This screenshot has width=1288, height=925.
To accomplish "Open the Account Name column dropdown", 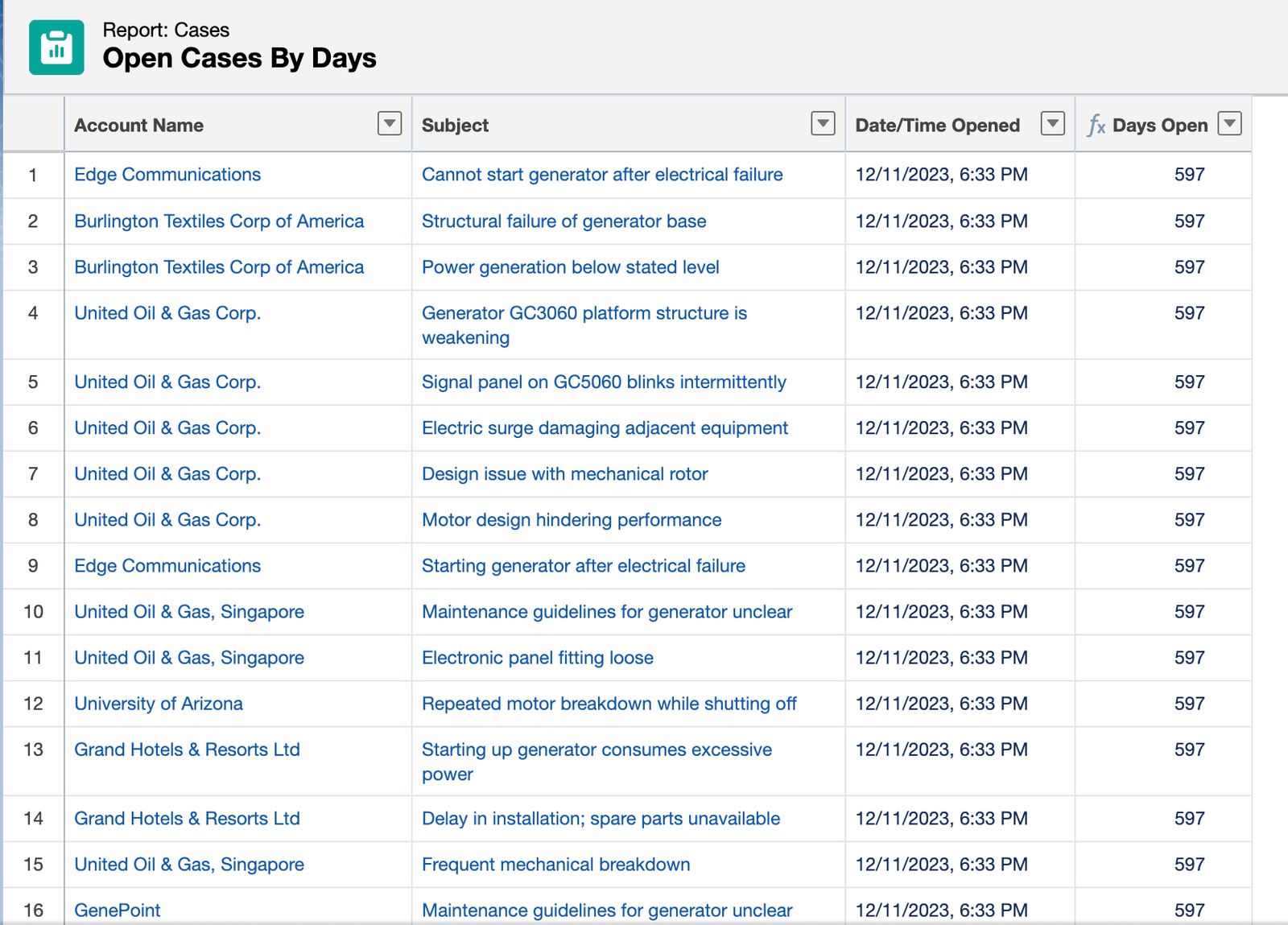I will (390, 124).
